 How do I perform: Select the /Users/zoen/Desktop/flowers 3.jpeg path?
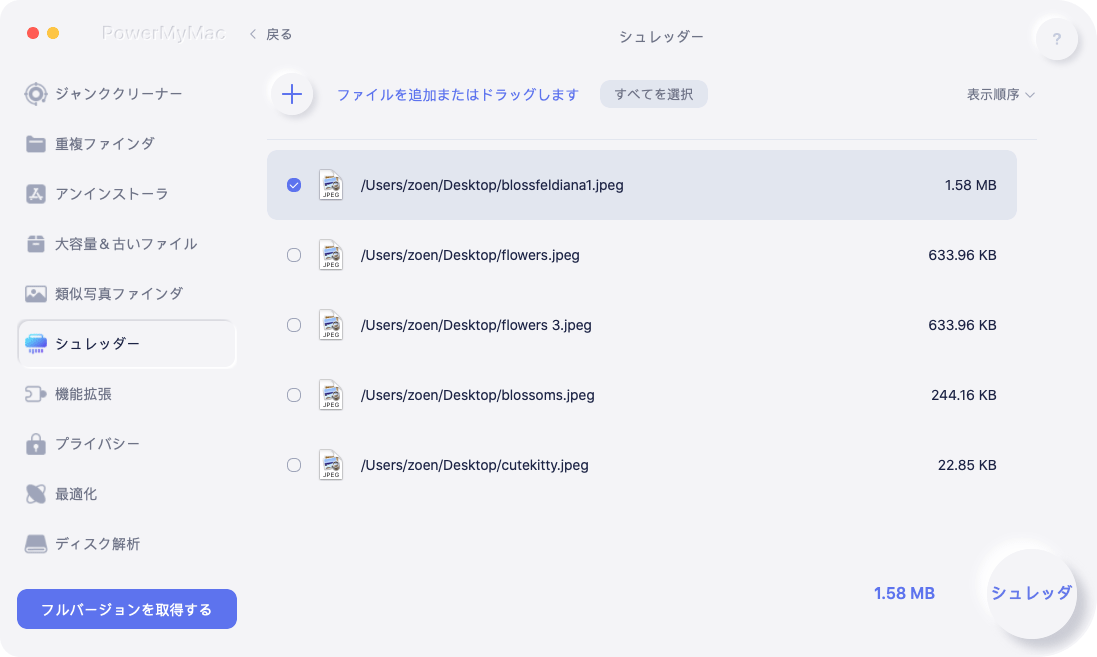coord(476,325)
